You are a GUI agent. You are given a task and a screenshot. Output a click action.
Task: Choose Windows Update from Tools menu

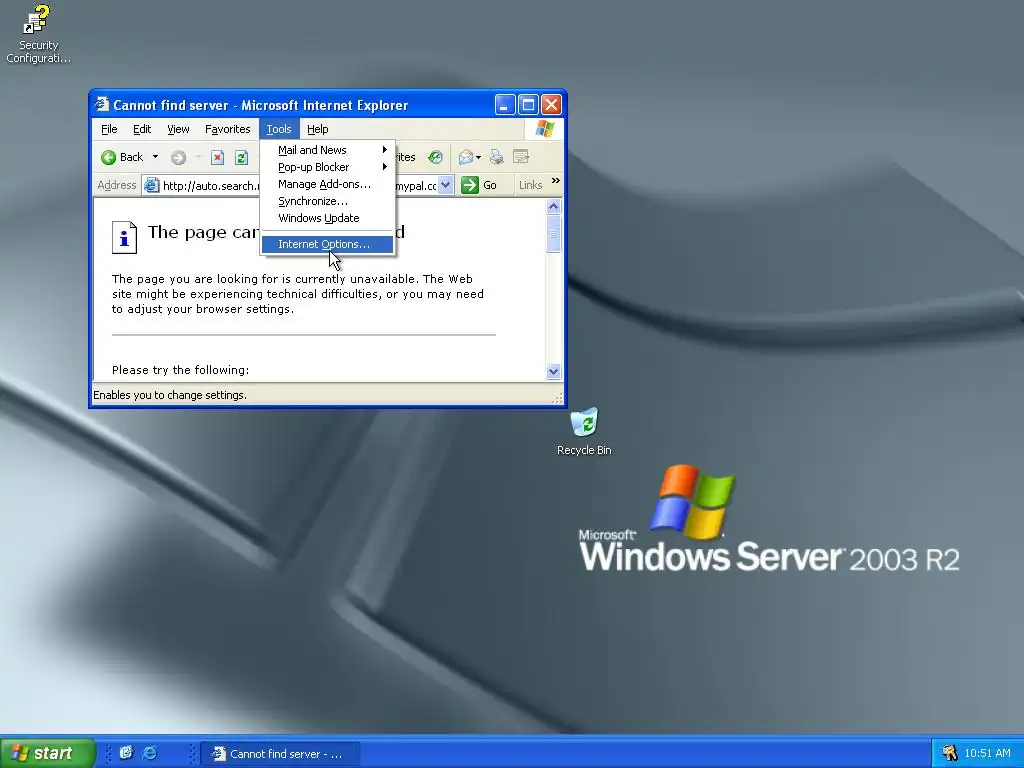327,218
